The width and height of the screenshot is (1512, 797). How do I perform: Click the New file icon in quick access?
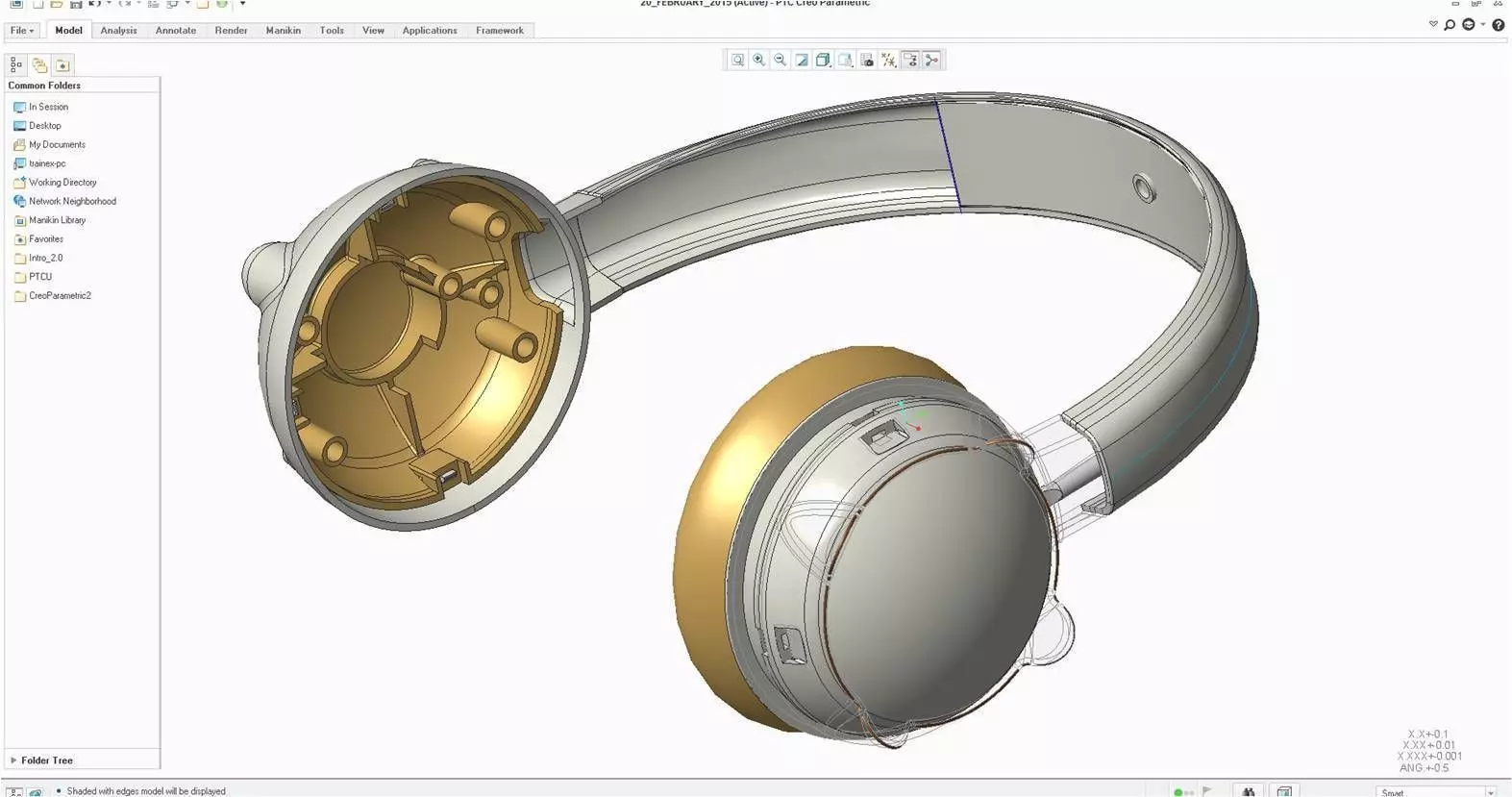38,4
